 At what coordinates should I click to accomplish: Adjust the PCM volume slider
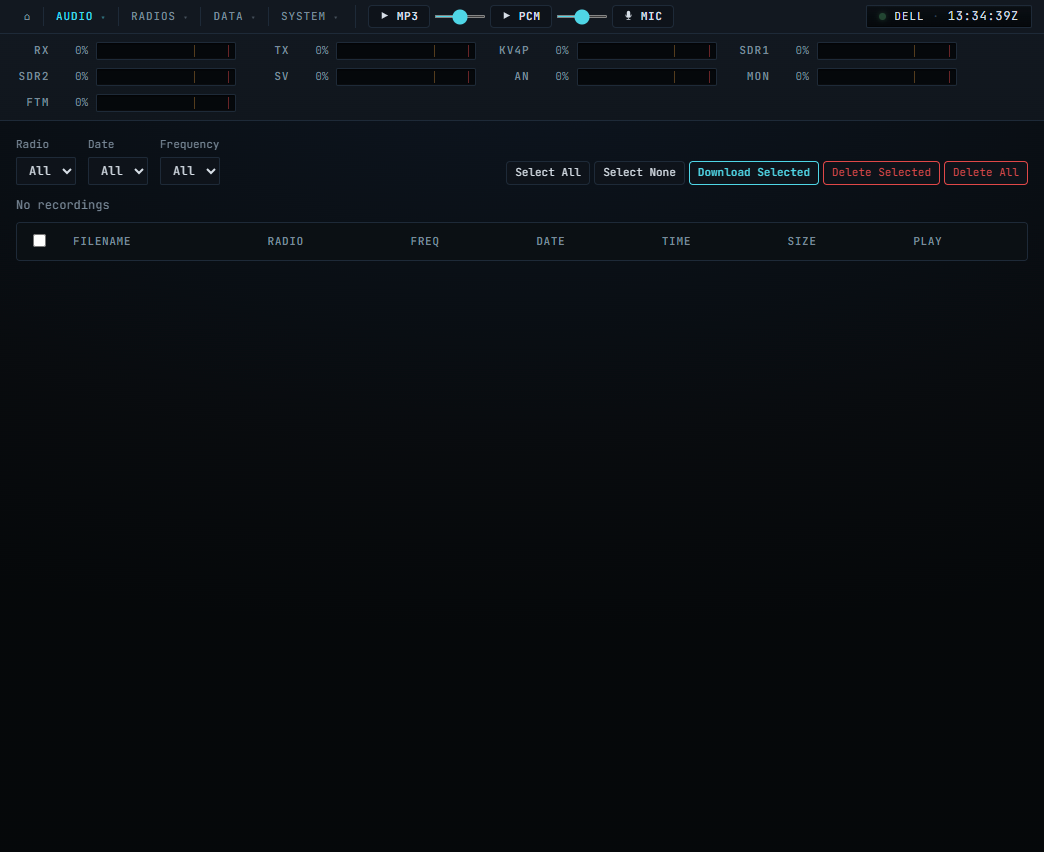(x=581, y=17)
